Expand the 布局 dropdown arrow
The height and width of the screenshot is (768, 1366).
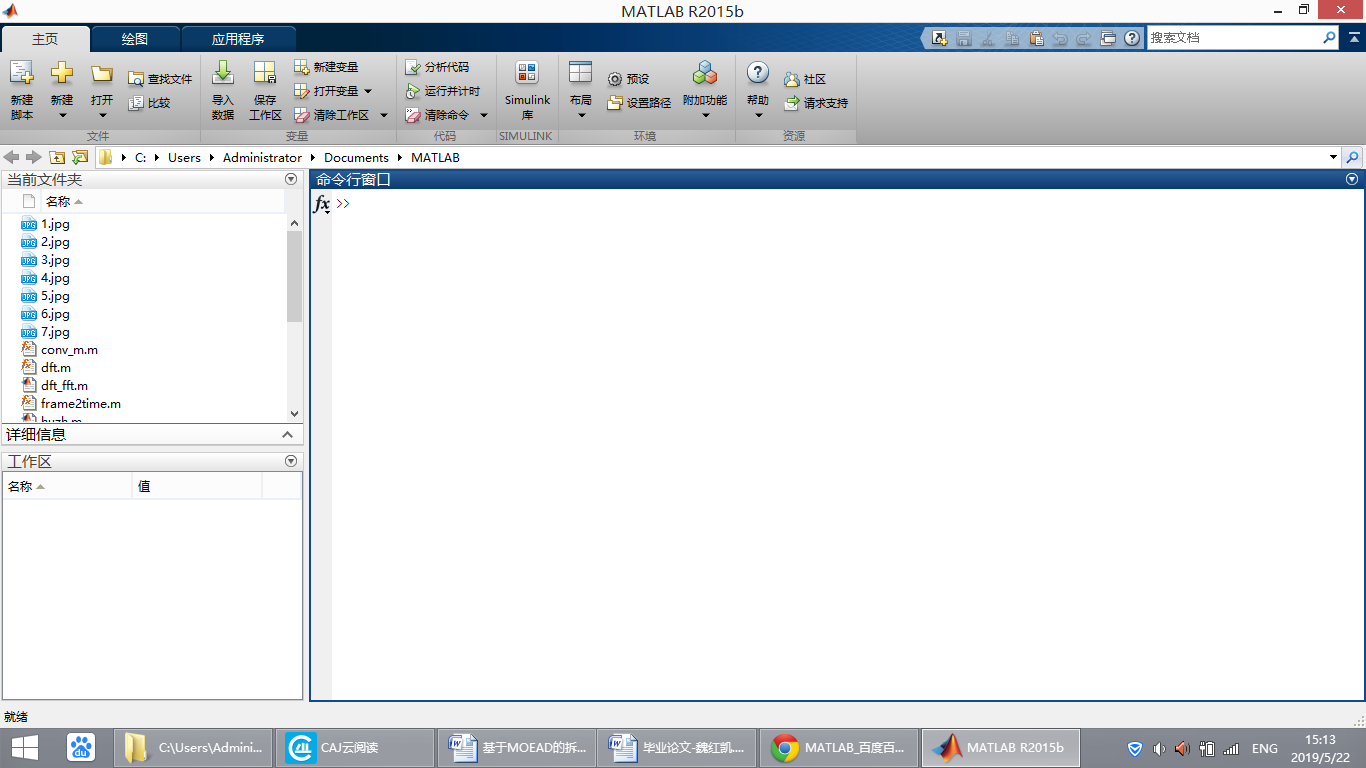[581, 116]
